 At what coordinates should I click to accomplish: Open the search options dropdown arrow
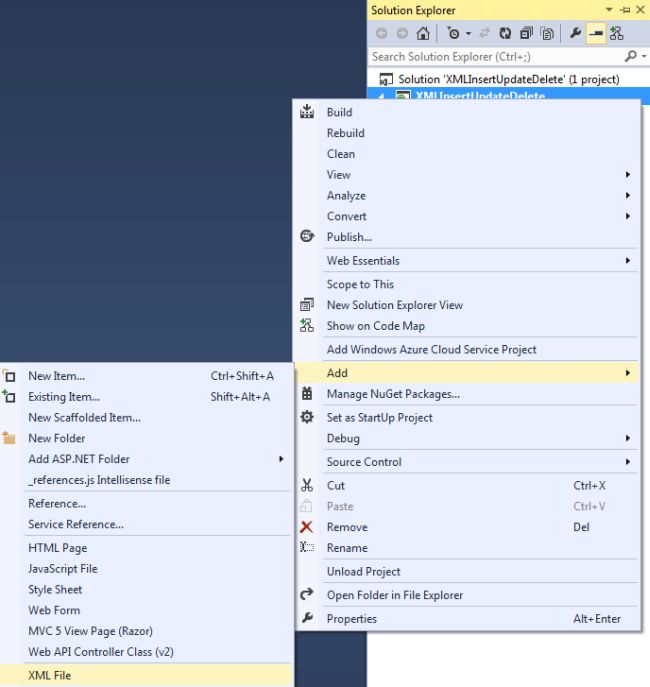[643, 56]
